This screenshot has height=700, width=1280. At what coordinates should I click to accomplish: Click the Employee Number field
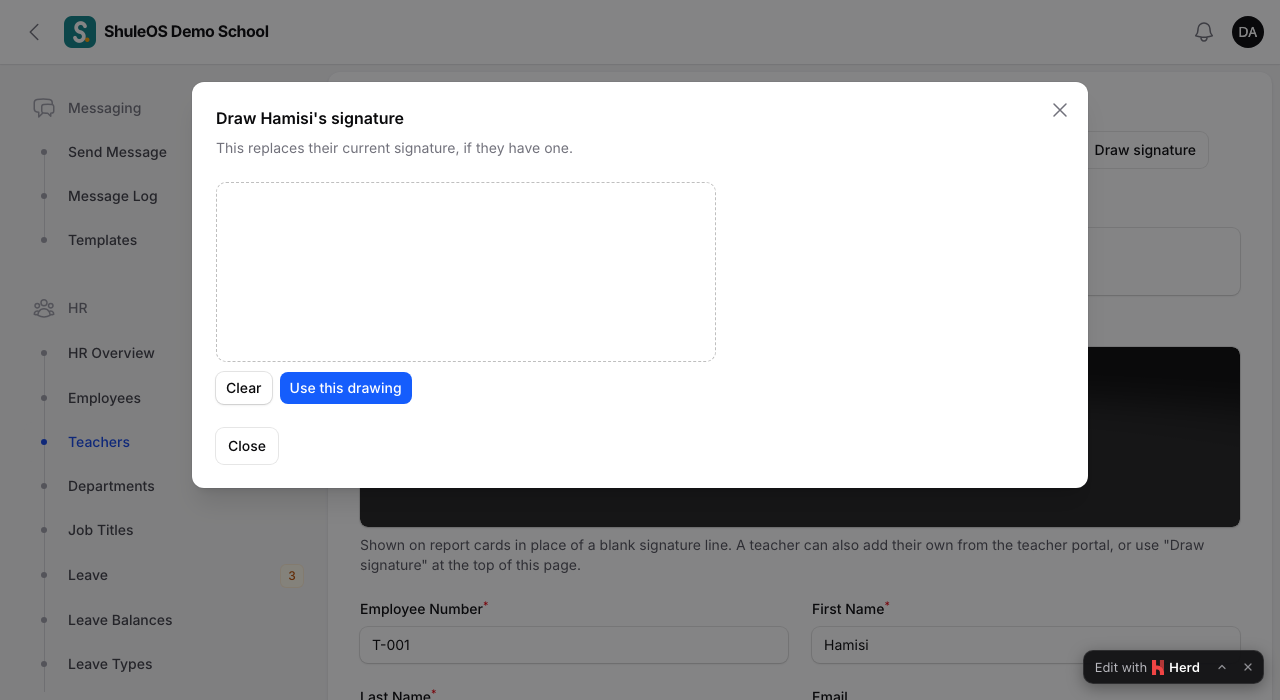pyautogui.click(x=574, y=645)
